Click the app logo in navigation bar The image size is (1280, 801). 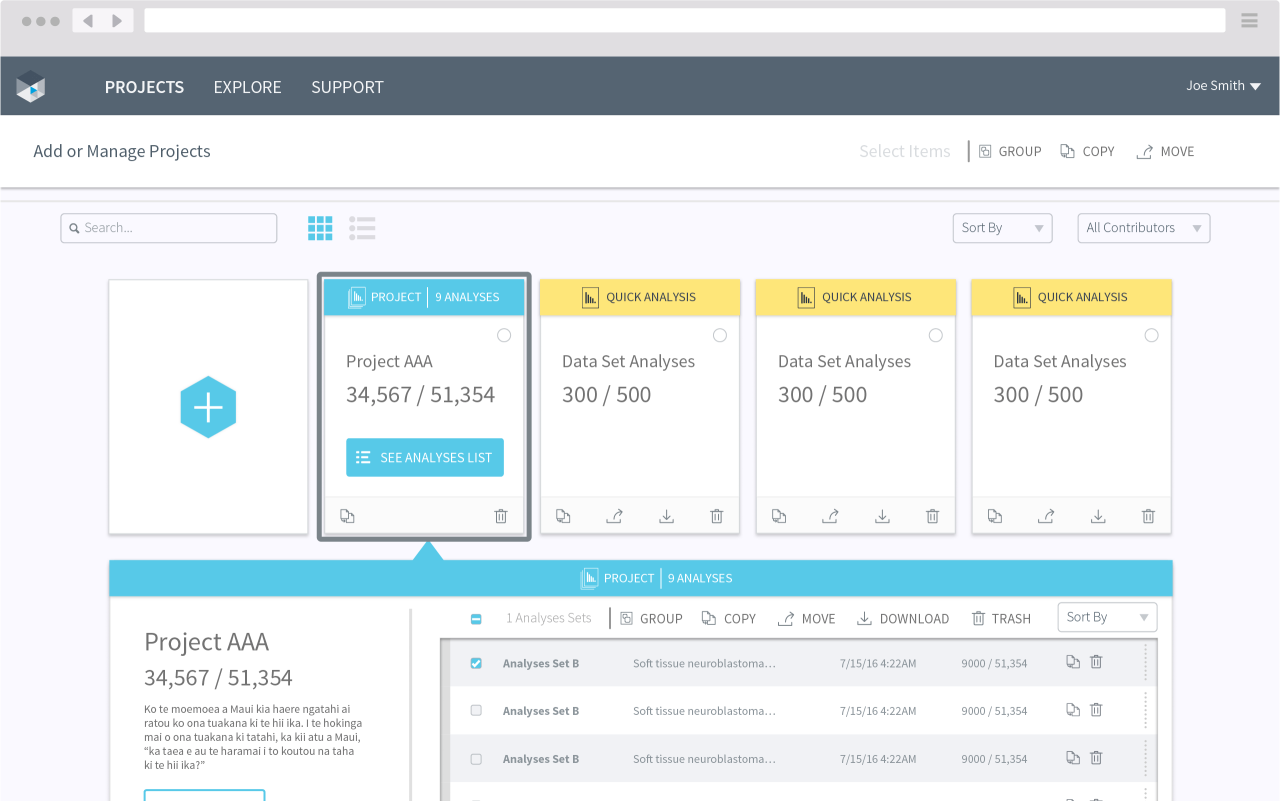click(31, 87)
